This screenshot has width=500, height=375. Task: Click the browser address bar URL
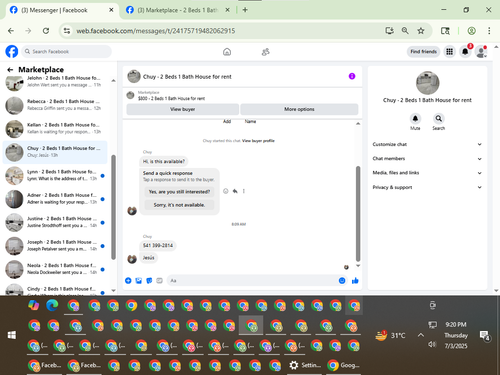coord(156,31)
